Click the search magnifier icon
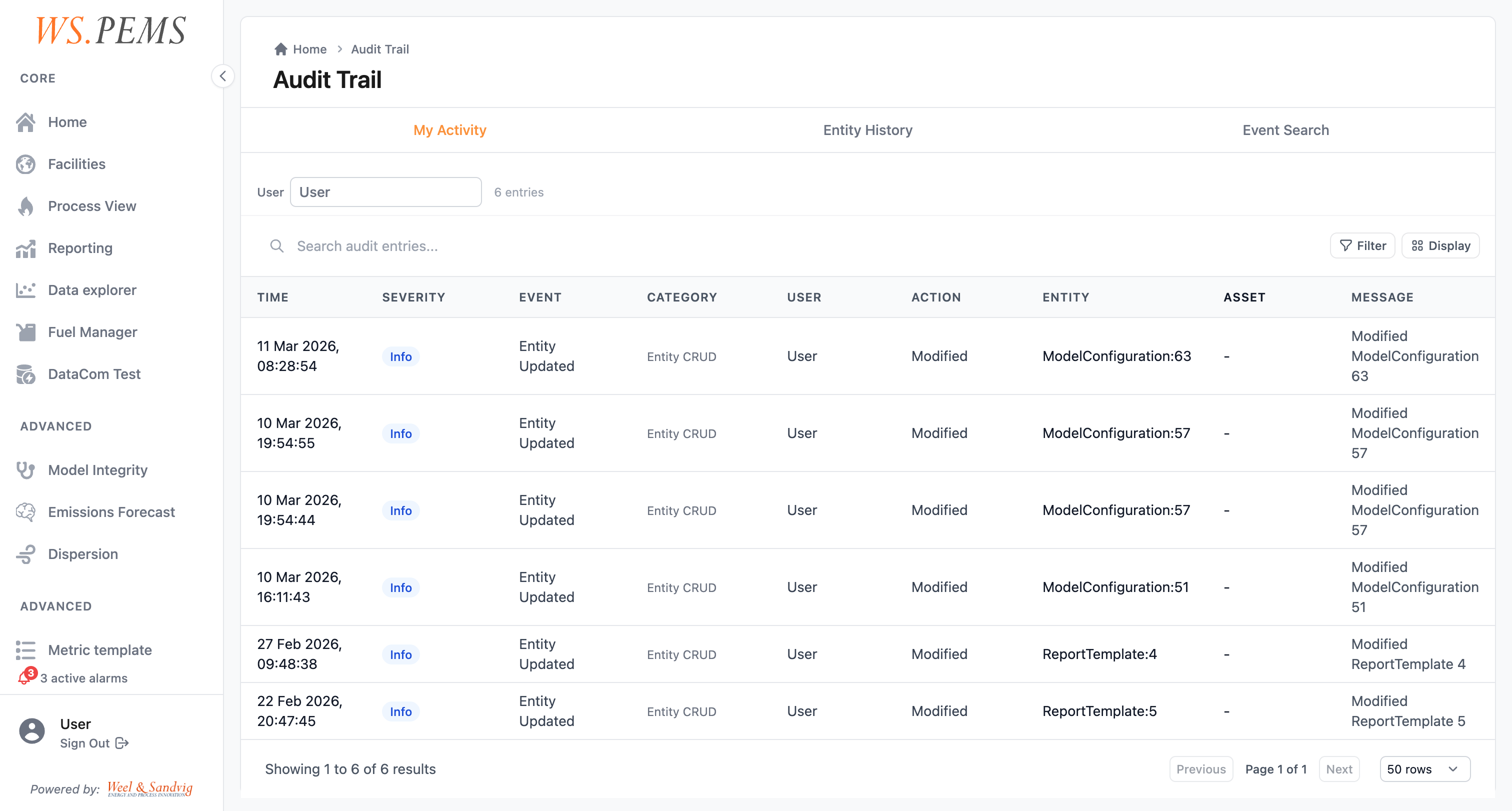This screenshot has width=1512, height=811. 277,246
